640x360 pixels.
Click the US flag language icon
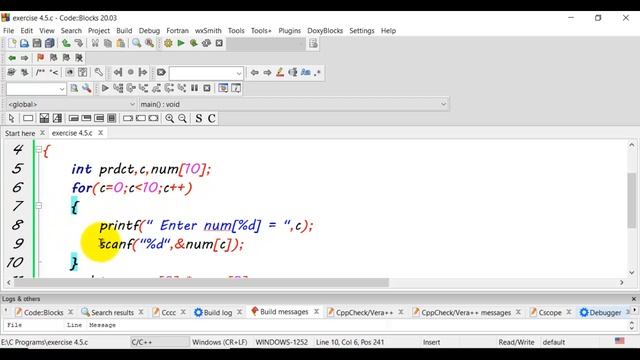(619, 341)
